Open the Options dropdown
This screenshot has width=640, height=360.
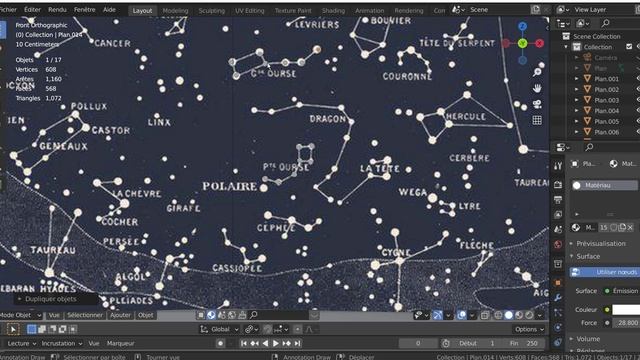point(529,329)
